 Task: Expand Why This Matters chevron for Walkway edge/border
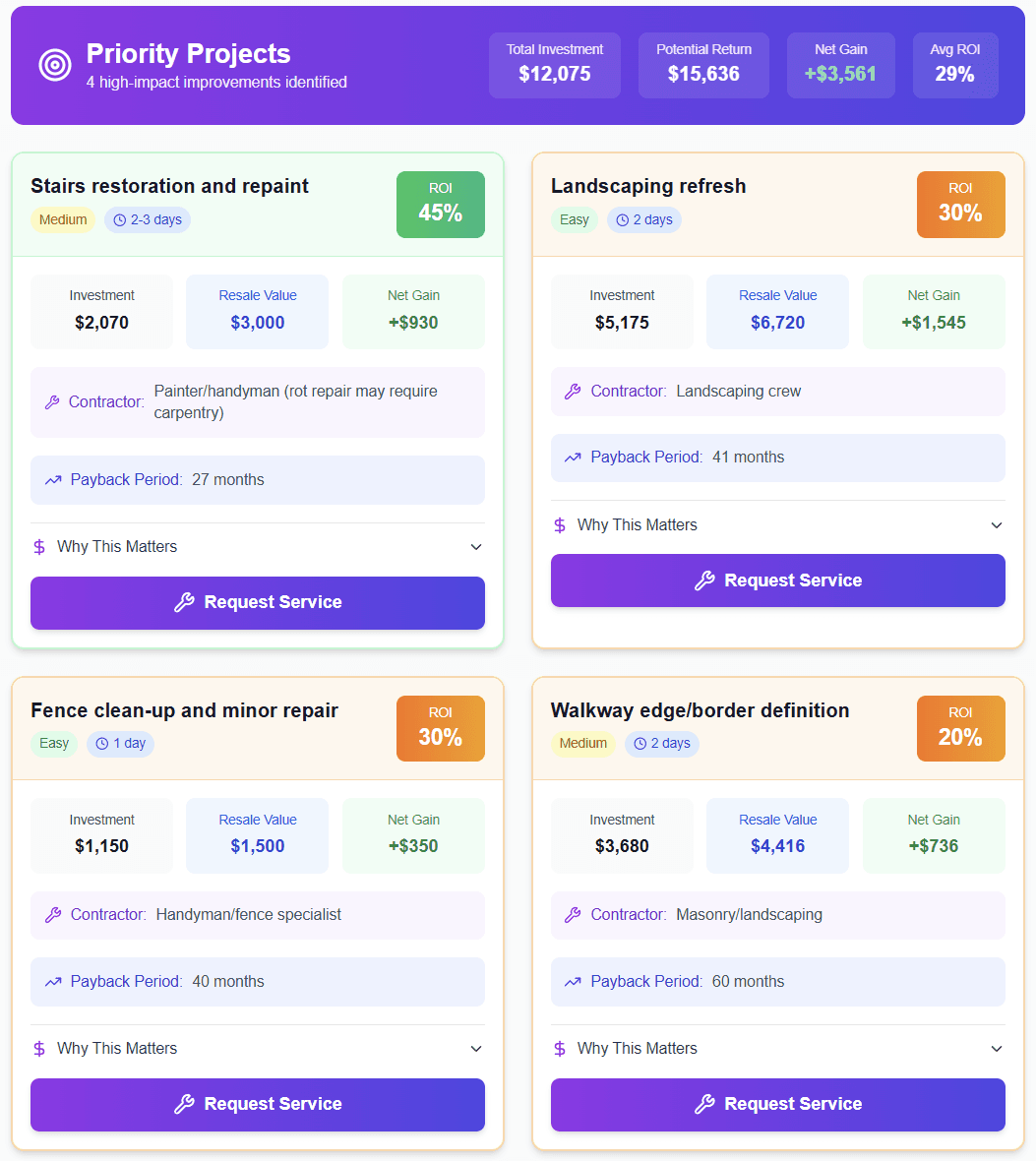coord(997,1049)
